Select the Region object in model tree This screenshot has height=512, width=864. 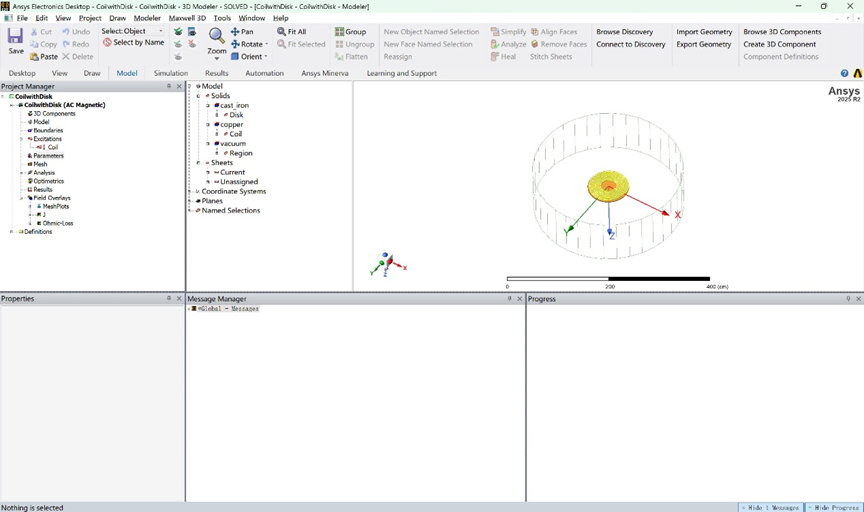[x=241, y=153]
